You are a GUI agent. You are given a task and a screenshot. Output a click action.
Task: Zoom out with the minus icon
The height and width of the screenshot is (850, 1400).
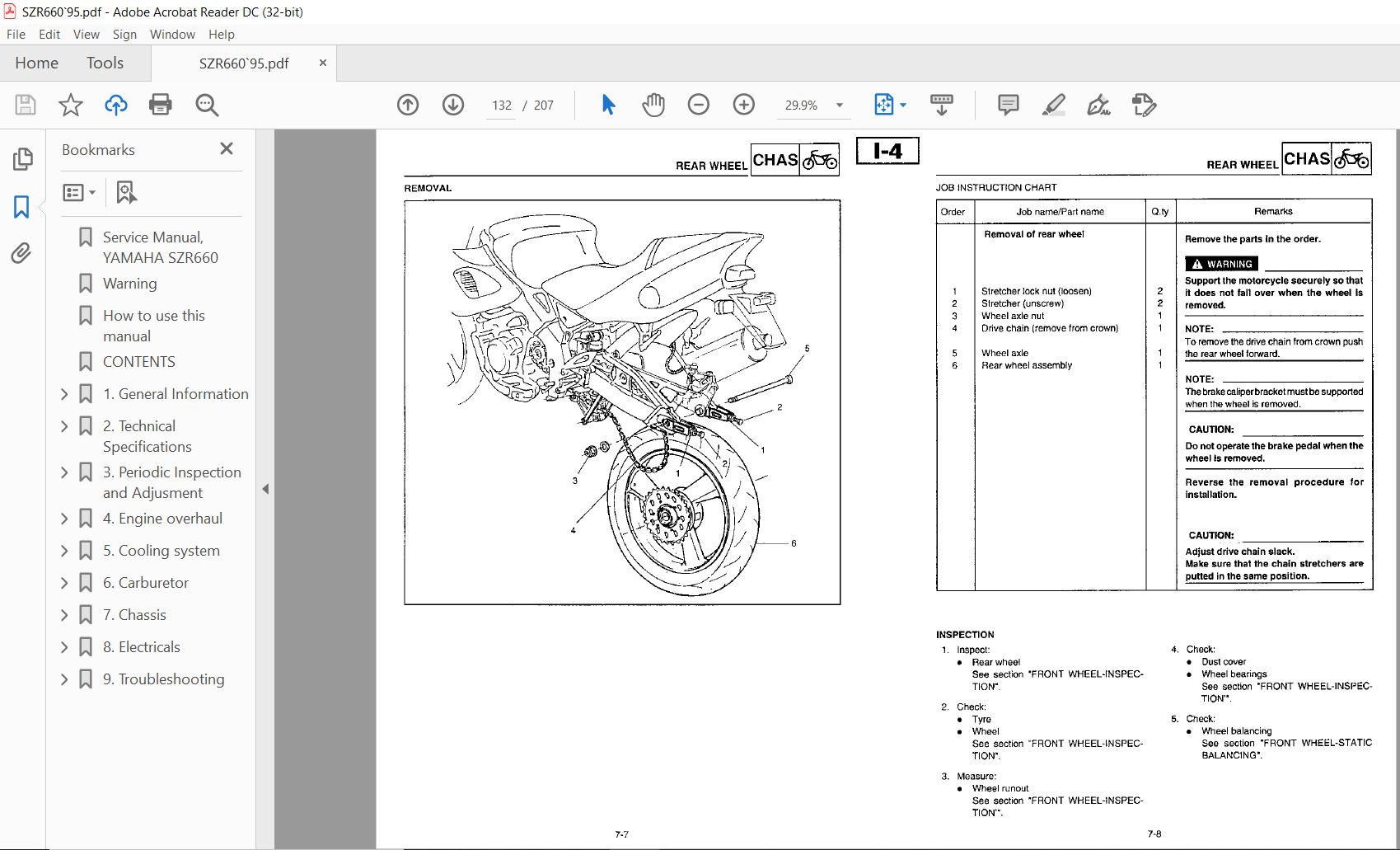point(699,105)
